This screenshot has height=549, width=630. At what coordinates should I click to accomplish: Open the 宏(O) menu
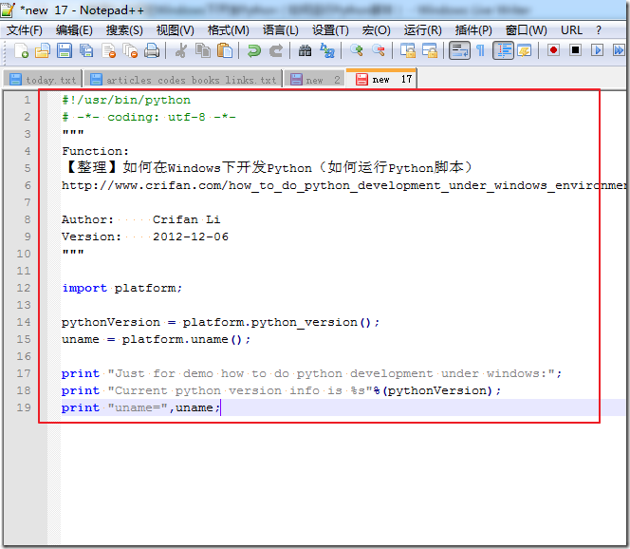pos(376,31)
